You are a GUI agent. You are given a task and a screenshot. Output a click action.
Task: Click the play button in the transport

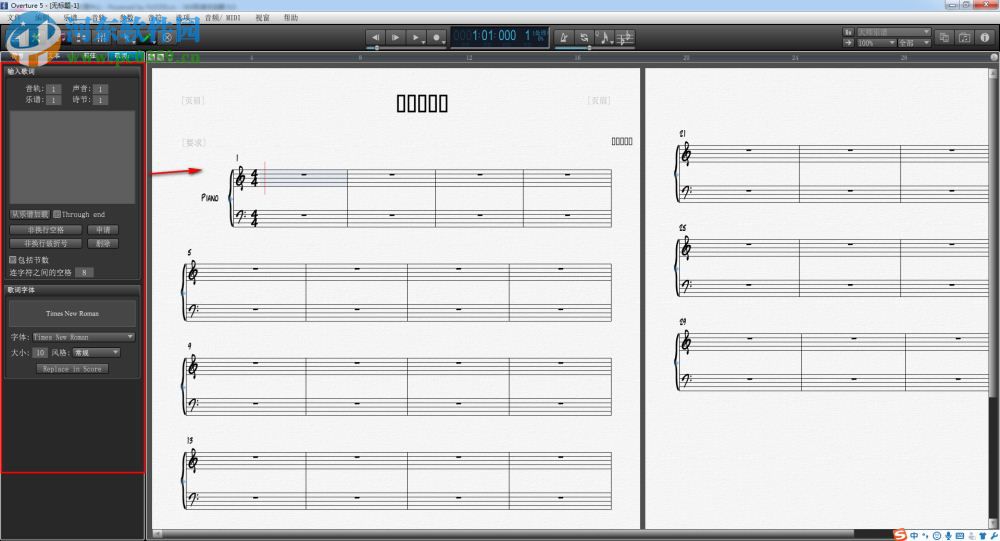[395, 38]
